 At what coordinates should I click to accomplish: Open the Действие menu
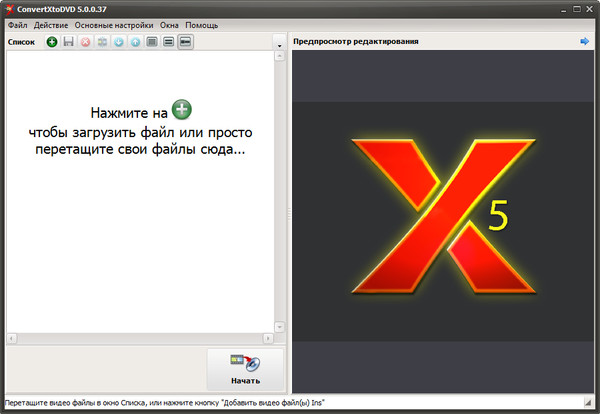(51, 24)
